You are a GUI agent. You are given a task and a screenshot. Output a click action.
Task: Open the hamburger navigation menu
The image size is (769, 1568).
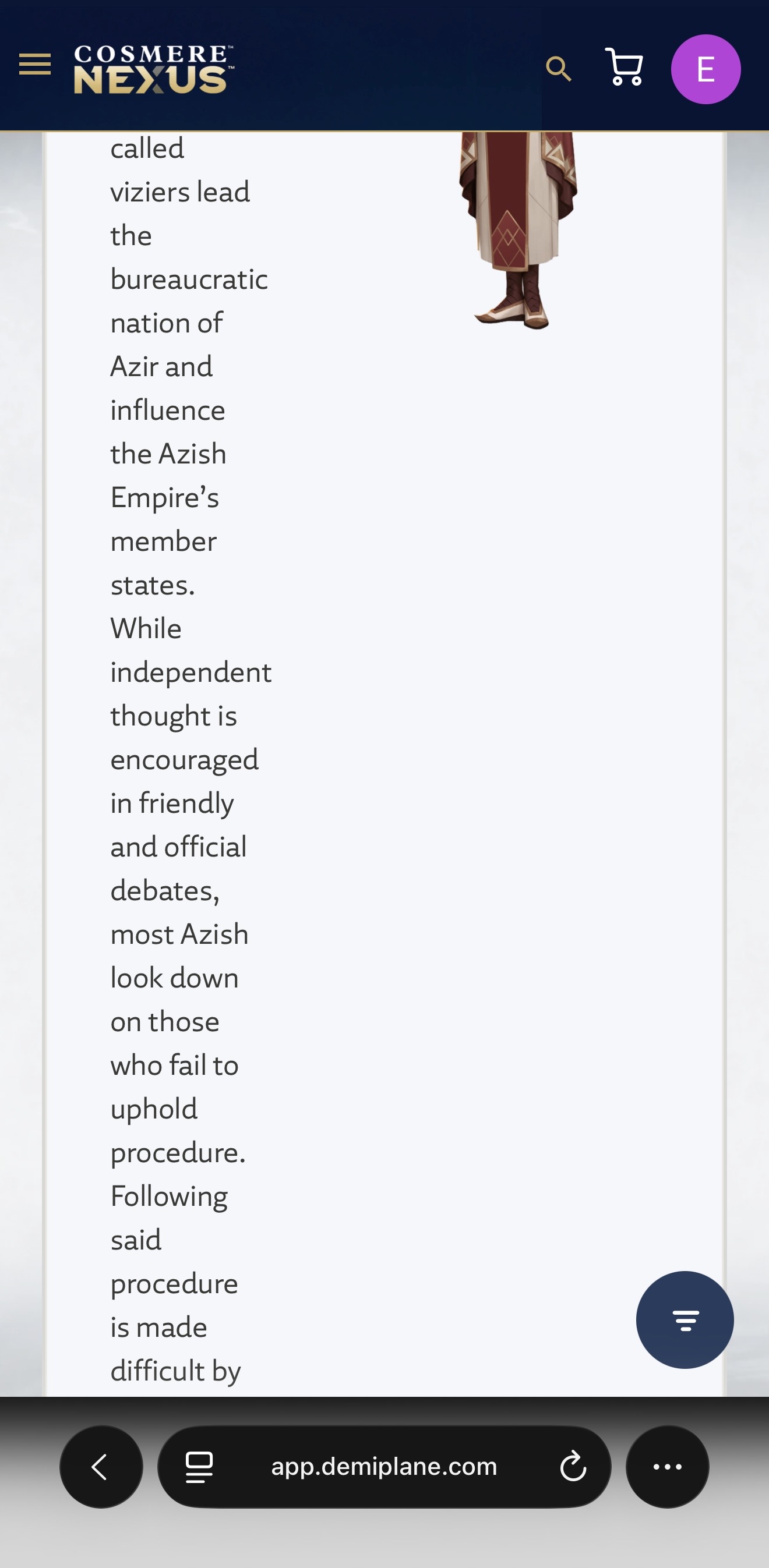(35, 65)
